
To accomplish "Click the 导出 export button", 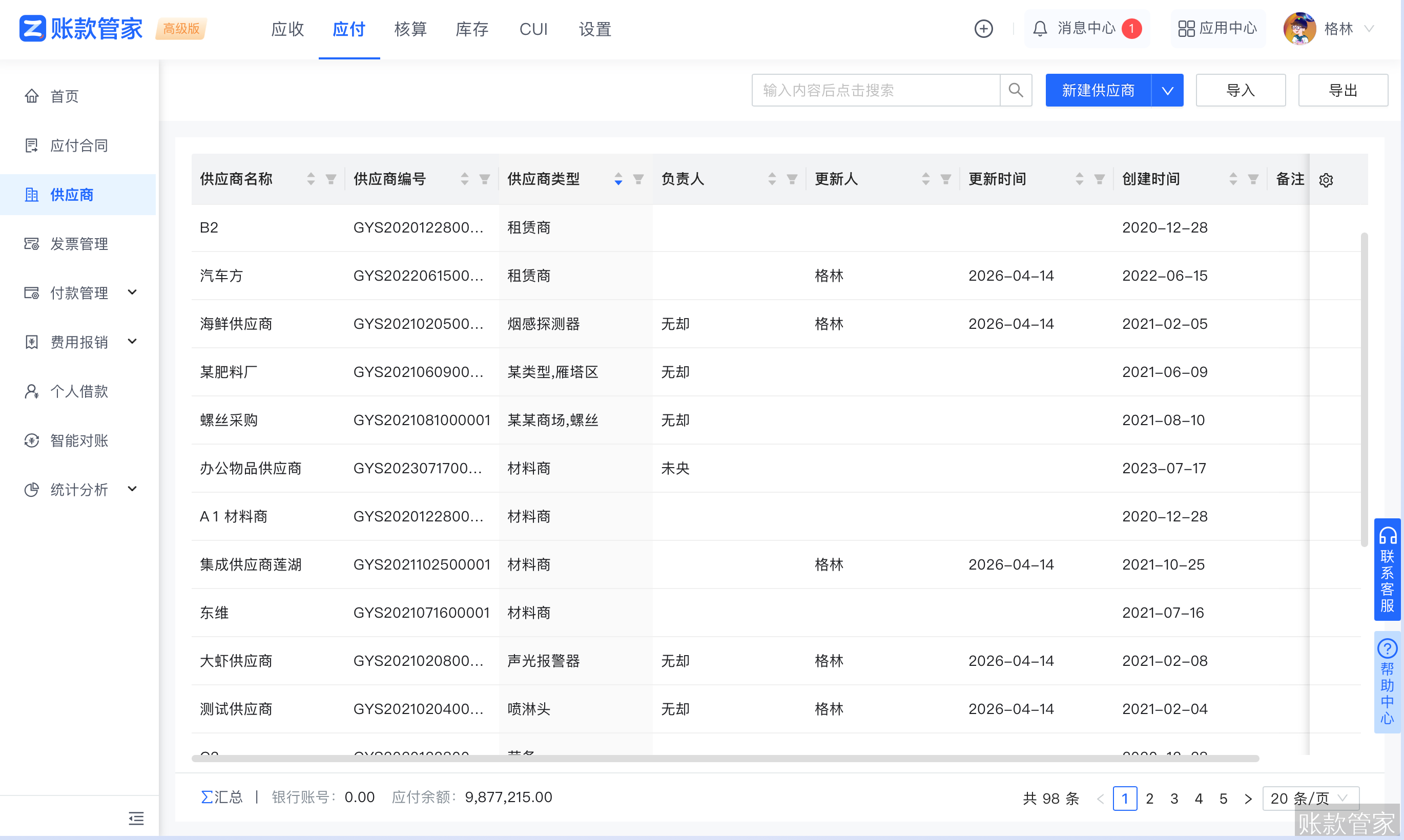I will (1344, 90).
